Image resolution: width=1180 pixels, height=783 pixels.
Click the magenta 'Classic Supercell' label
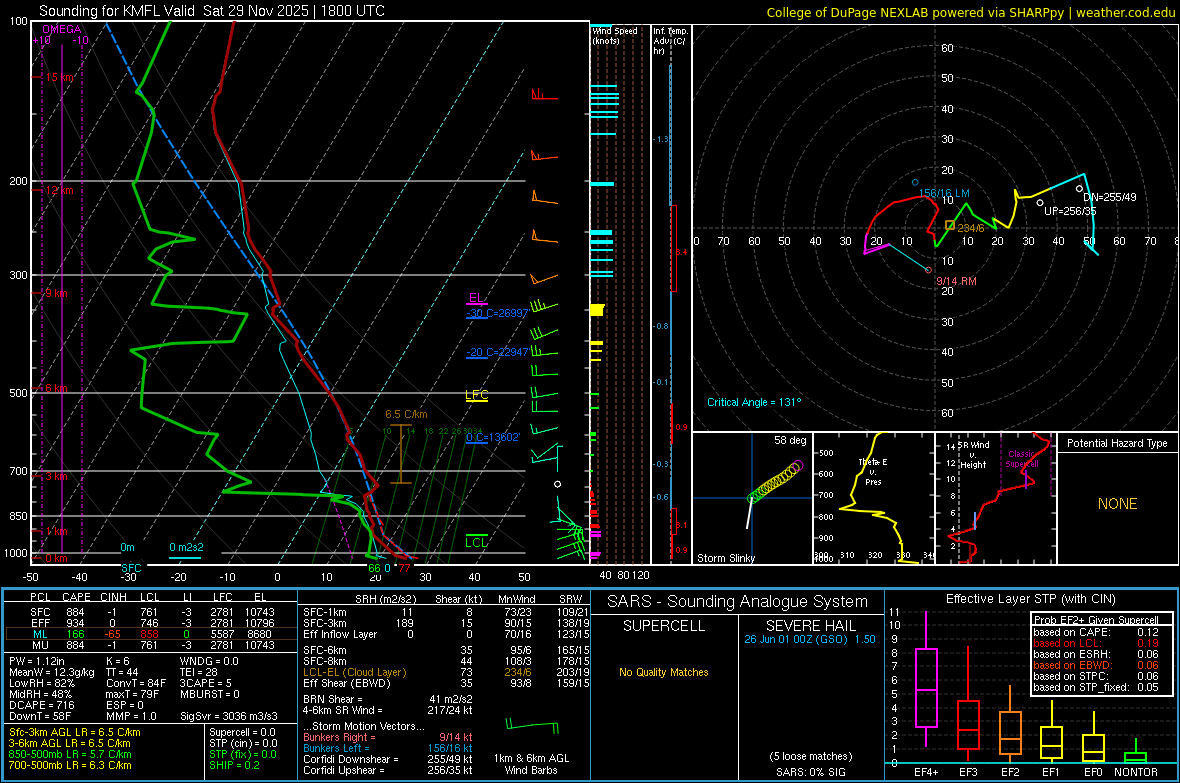[x=1022, y=459]
